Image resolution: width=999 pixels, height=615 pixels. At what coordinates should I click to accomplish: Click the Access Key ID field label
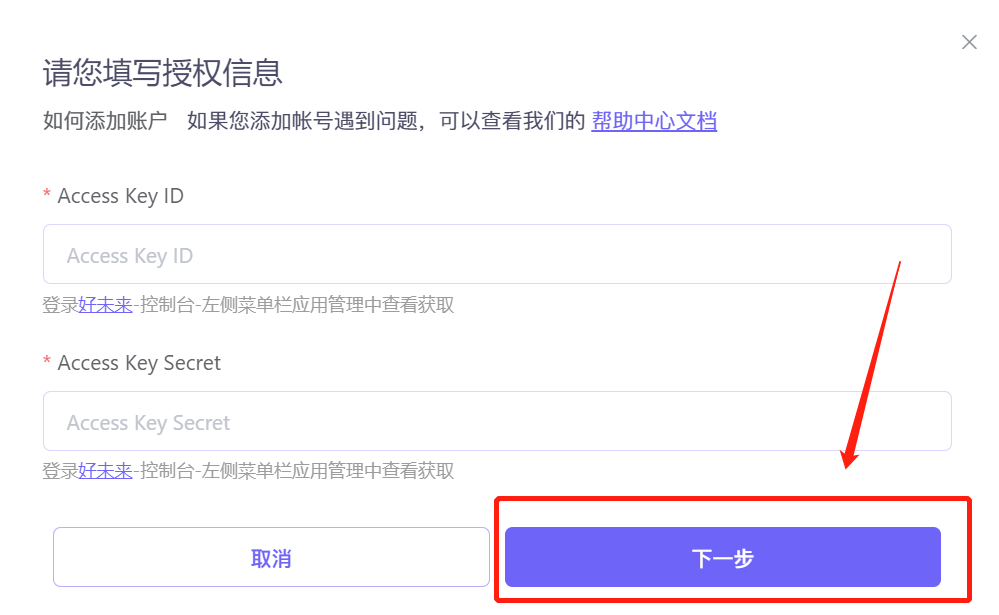(121, 196)
